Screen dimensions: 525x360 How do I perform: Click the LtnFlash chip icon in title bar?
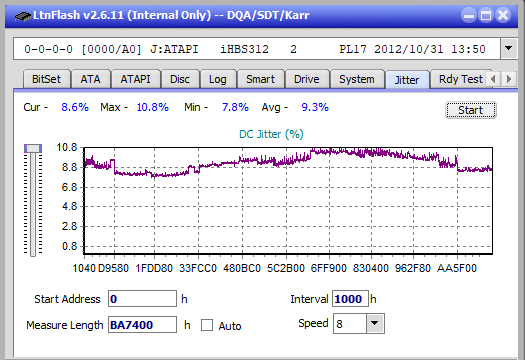[x=22, y=16]
